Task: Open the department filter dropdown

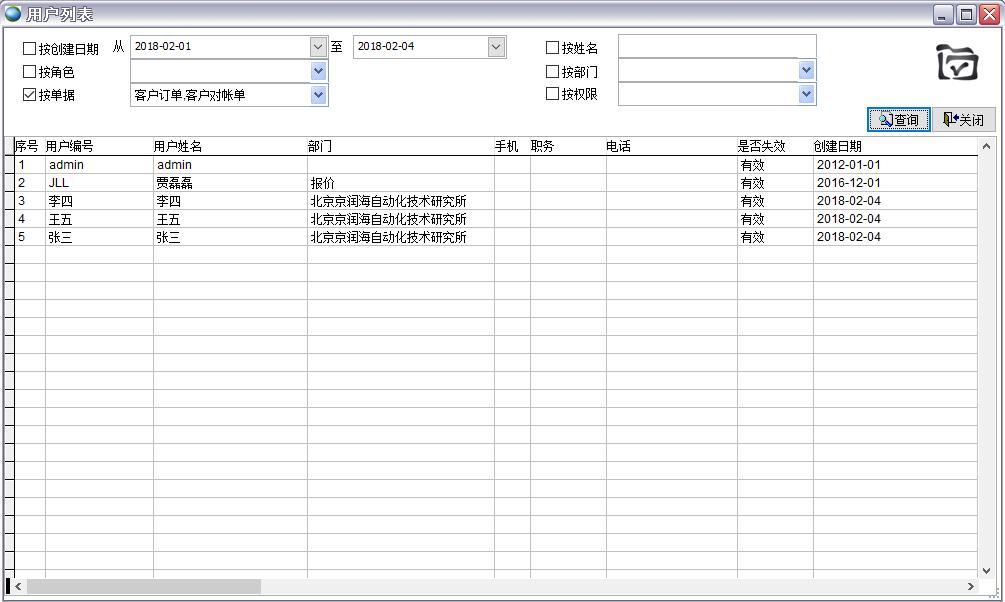Action: [x=806, y=70]
